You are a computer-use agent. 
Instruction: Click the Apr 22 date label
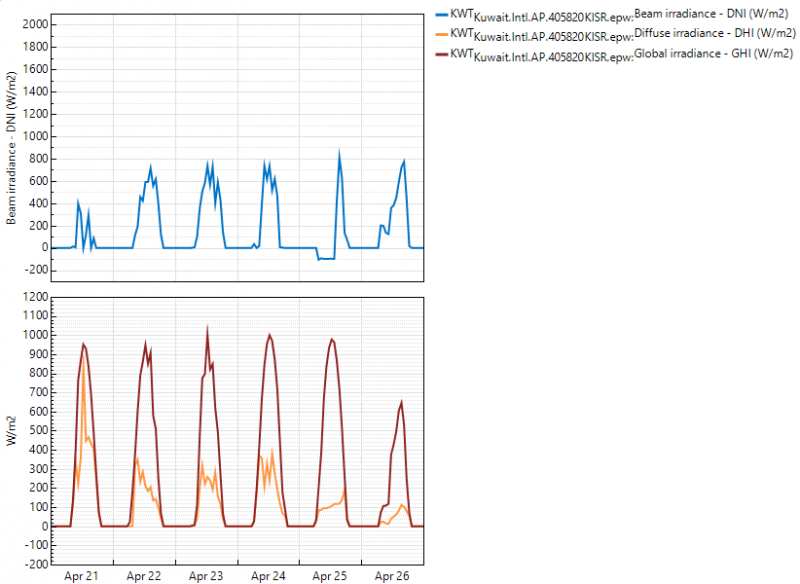(144, 577)
